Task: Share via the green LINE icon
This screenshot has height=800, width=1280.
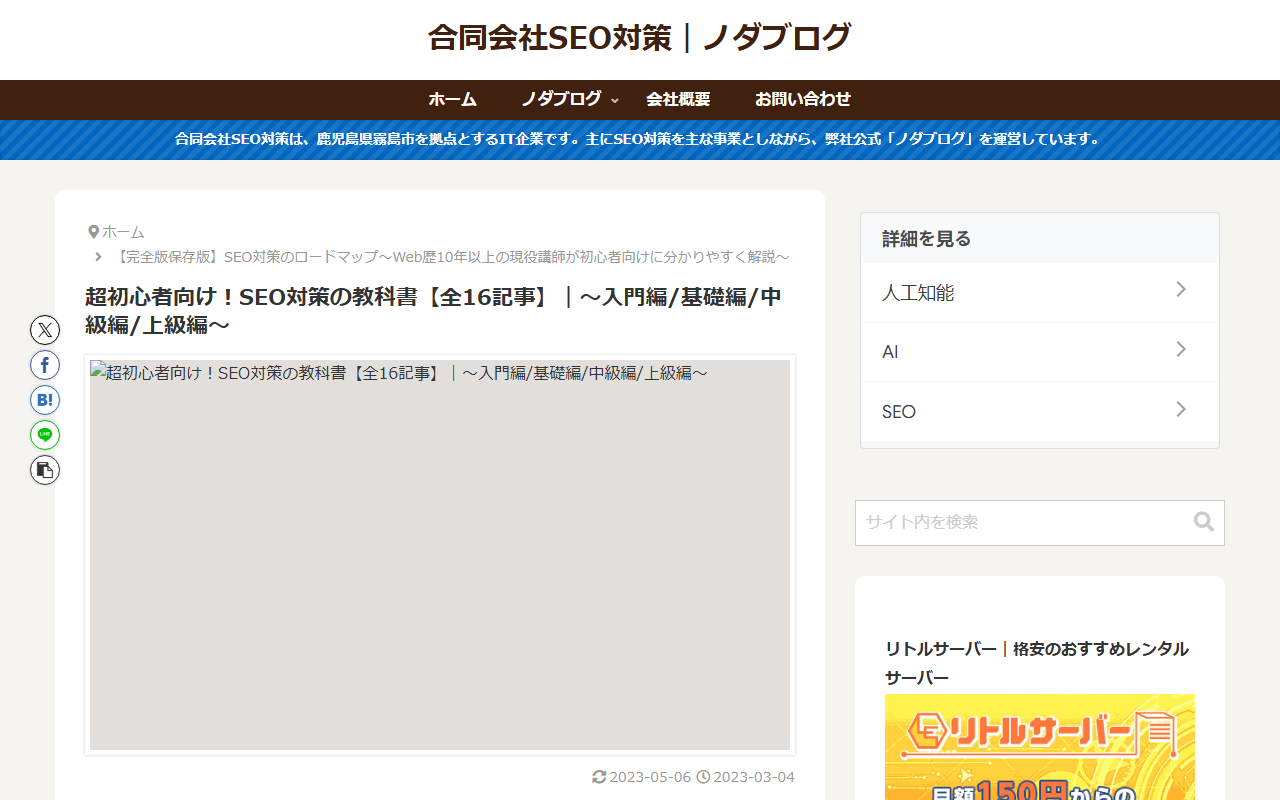Action: pyautogui.click(x=45, y=435)
